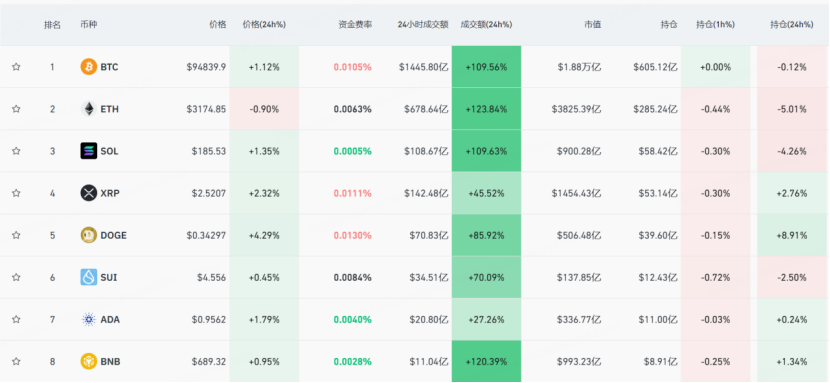Click SUI 24h volume $34.51亿

pos(429,277)
